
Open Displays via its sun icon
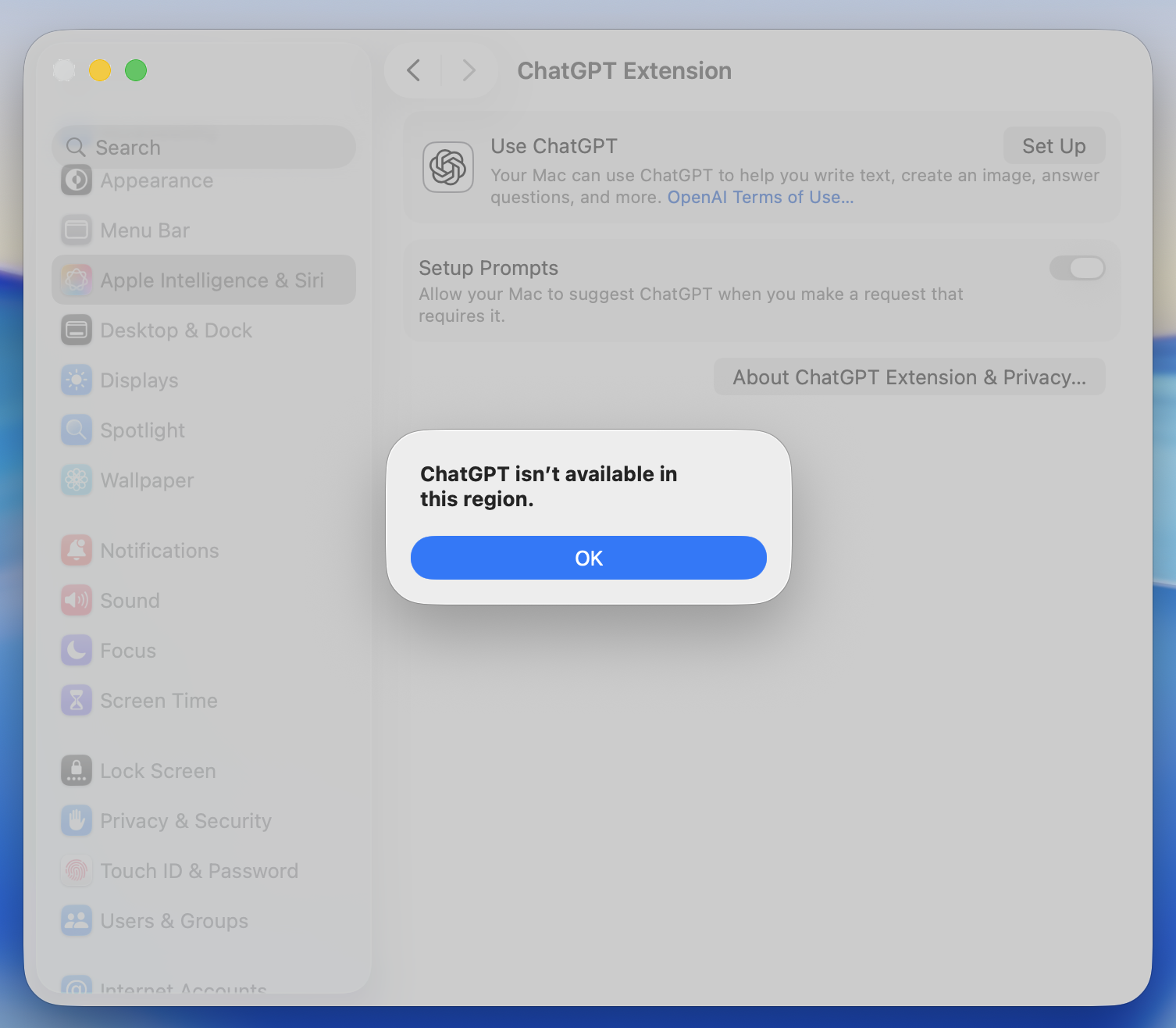click(77, 380)
